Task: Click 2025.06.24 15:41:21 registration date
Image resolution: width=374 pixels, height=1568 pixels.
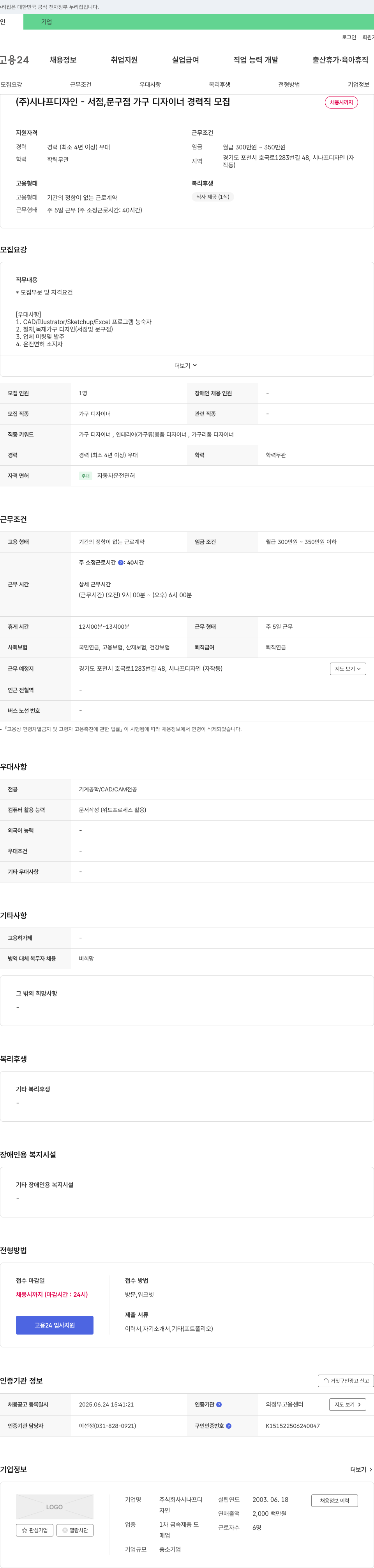Action: pos(106,1405)
